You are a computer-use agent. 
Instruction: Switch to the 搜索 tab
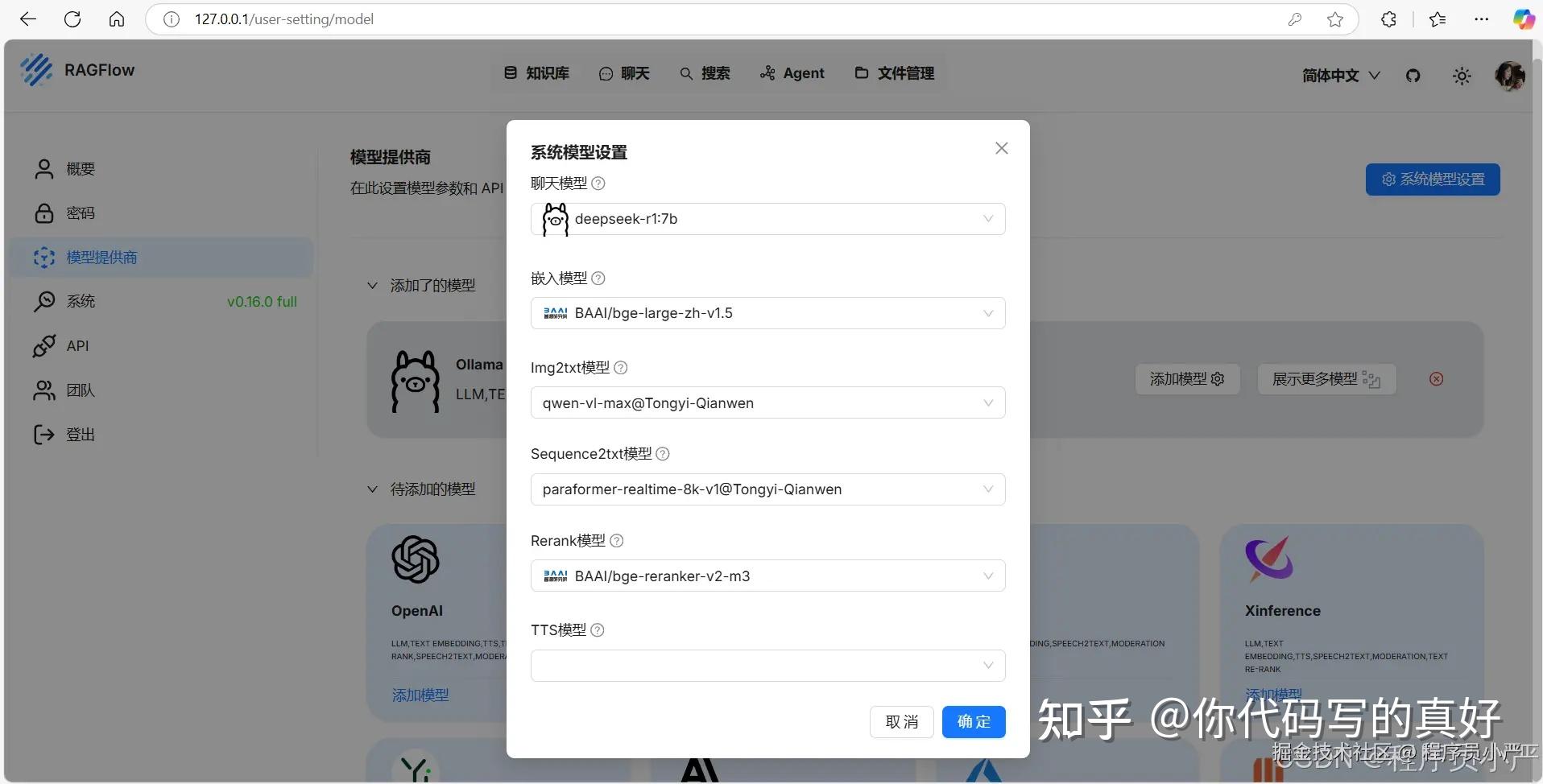pos(705,73)
